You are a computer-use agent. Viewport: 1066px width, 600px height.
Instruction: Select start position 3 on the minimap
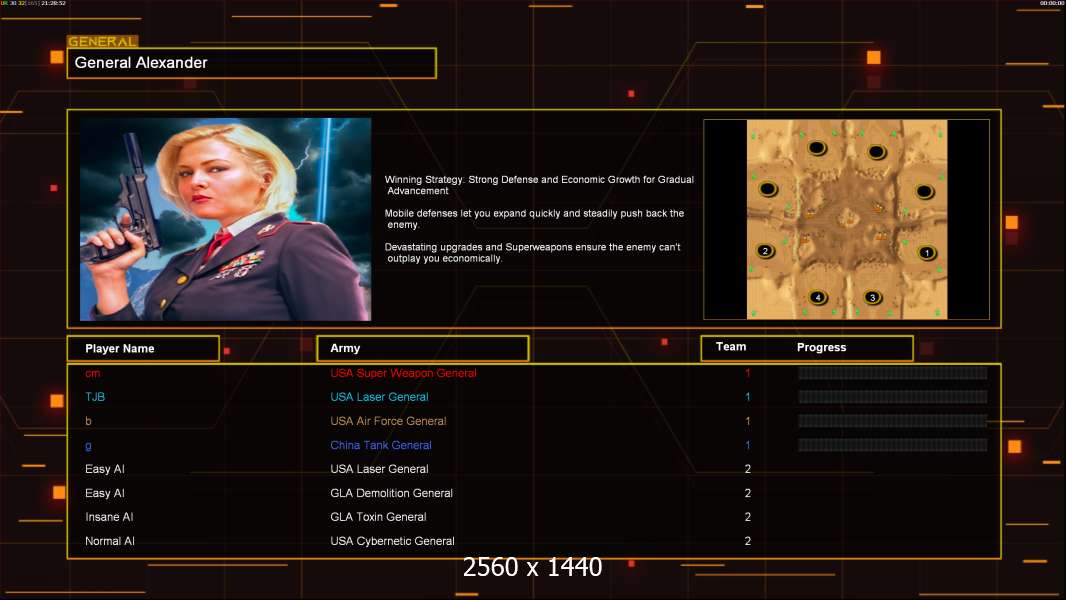click(872, 297)
